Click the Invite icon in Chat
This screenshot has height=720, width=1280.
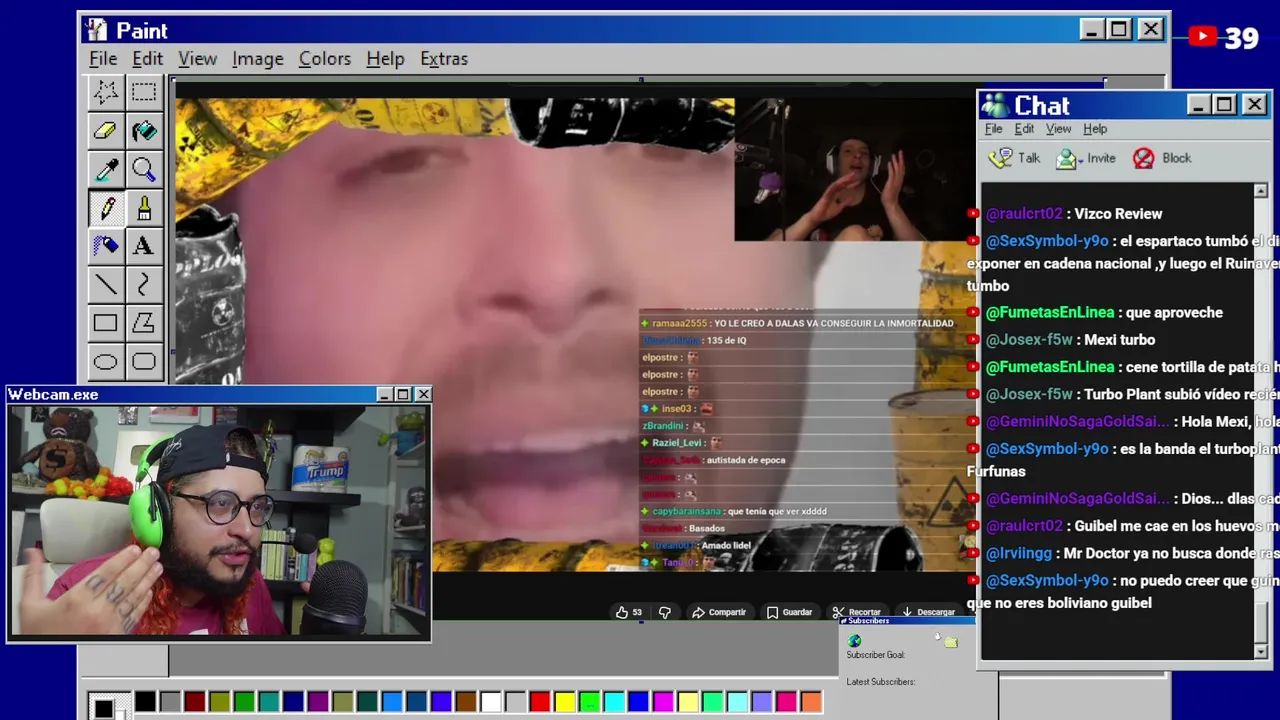pyautogui.click(x=1068, y=158)
